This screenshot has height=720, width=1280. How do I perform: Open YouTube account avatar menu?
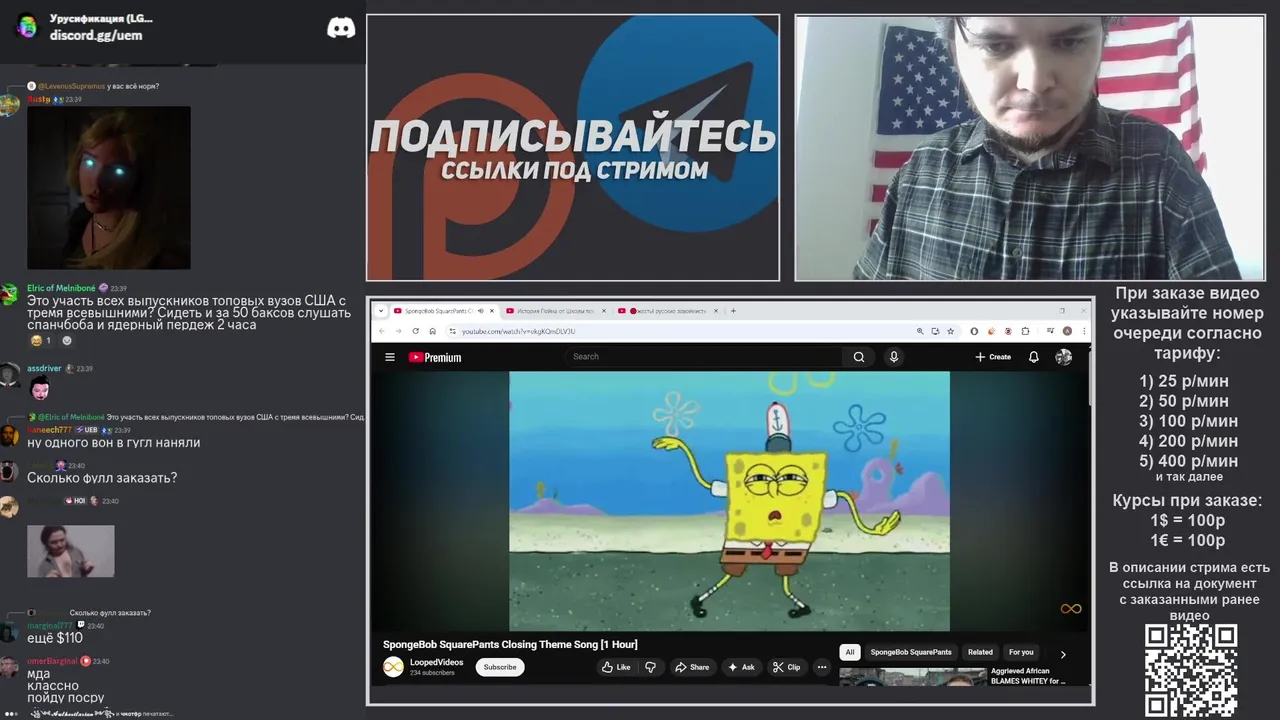point(1063,357)
